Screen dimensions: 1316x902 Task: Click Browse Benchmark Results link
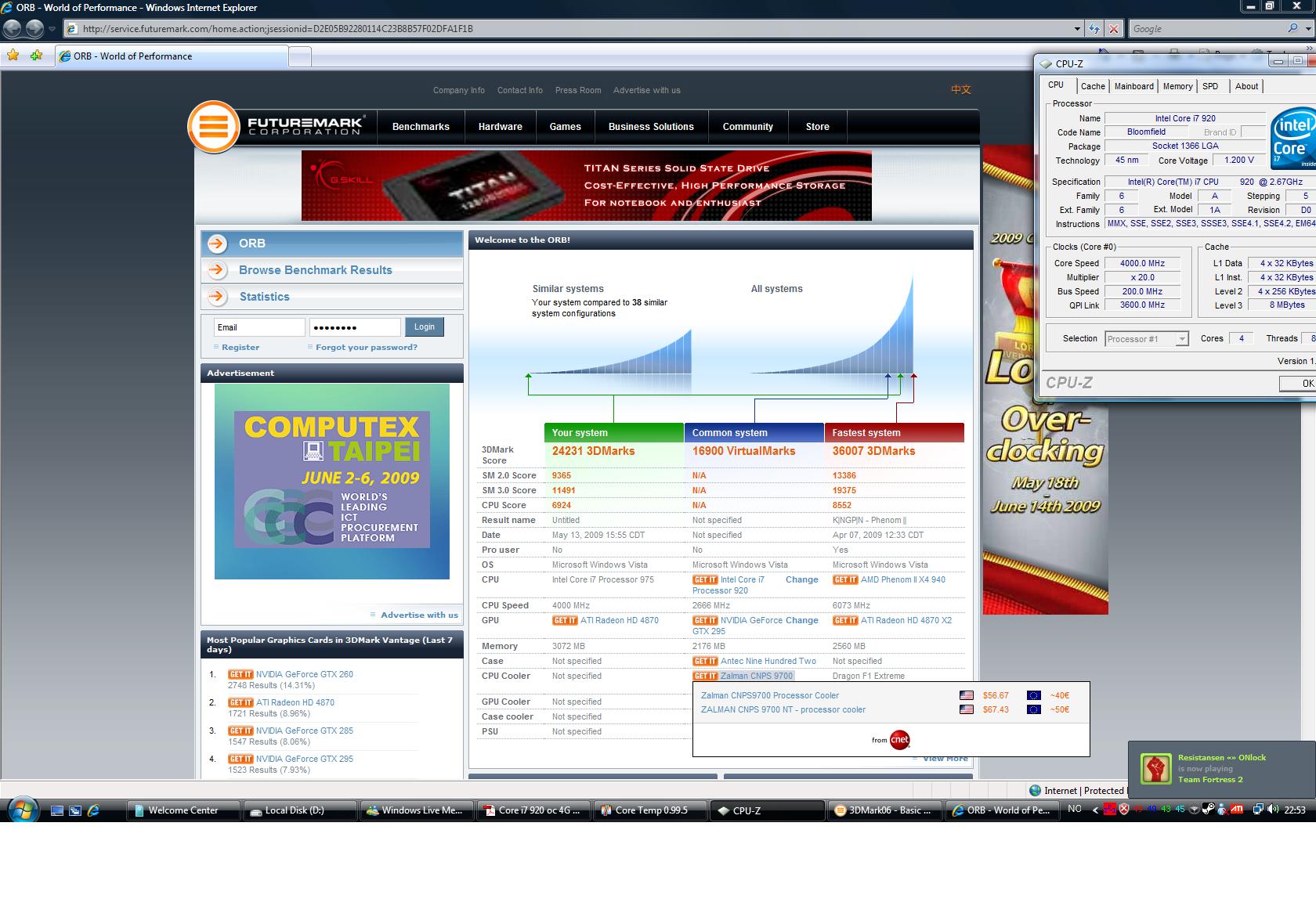316,270
